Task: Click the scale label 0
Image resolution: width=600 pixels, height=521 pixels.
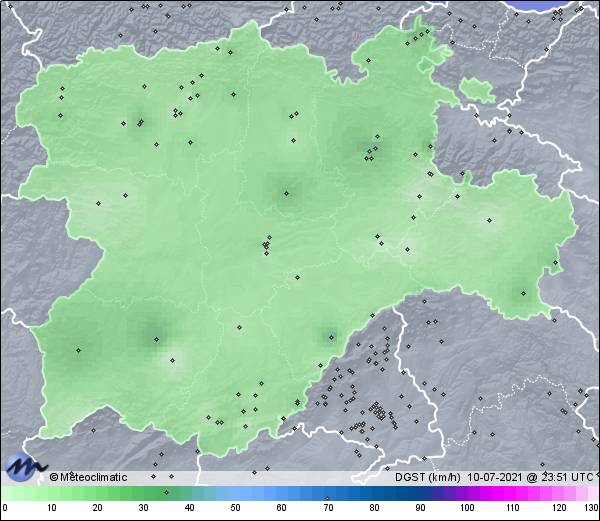Action: pos(5,508)
